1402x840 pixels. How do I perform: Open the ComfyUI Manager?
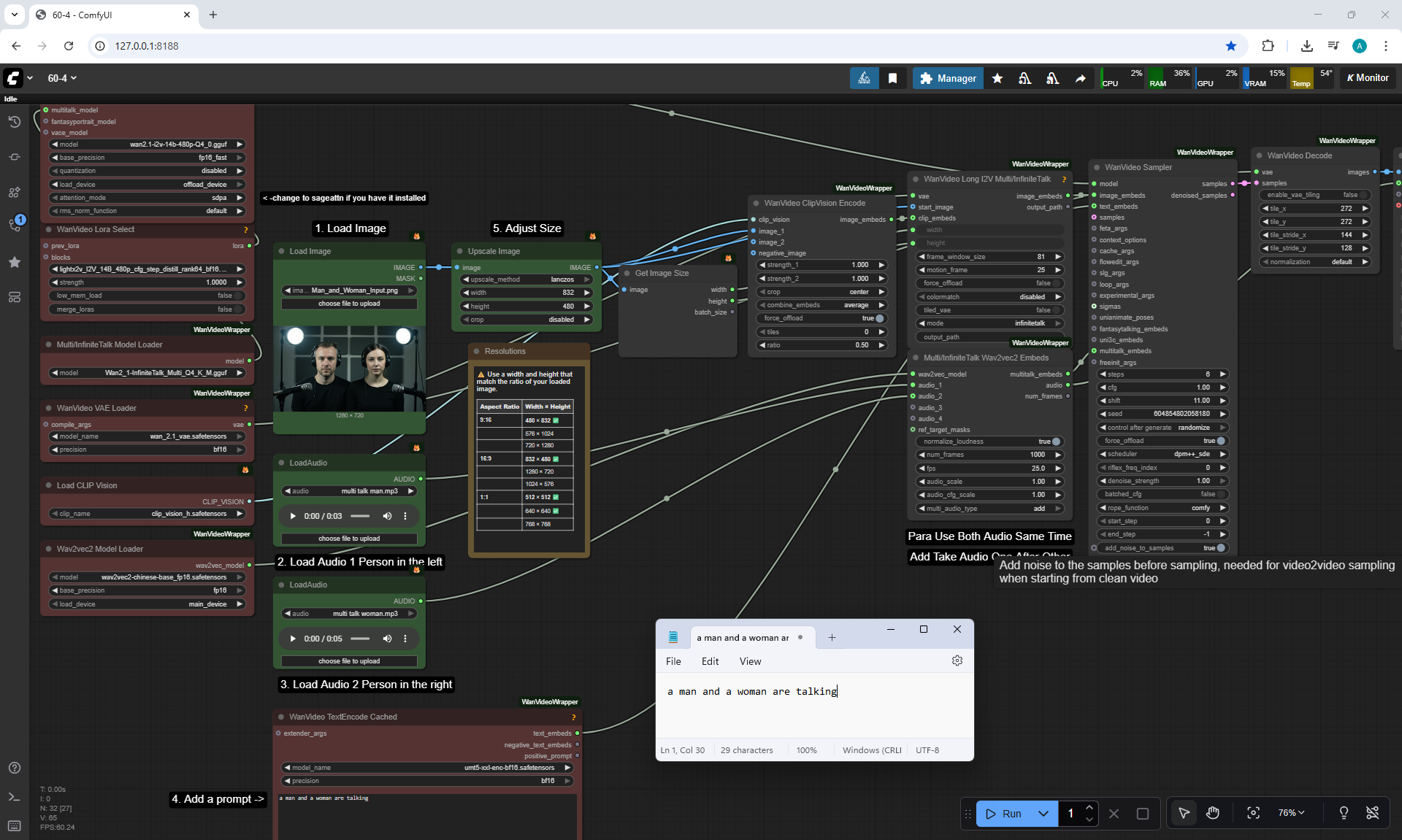[x=948, y=78]
